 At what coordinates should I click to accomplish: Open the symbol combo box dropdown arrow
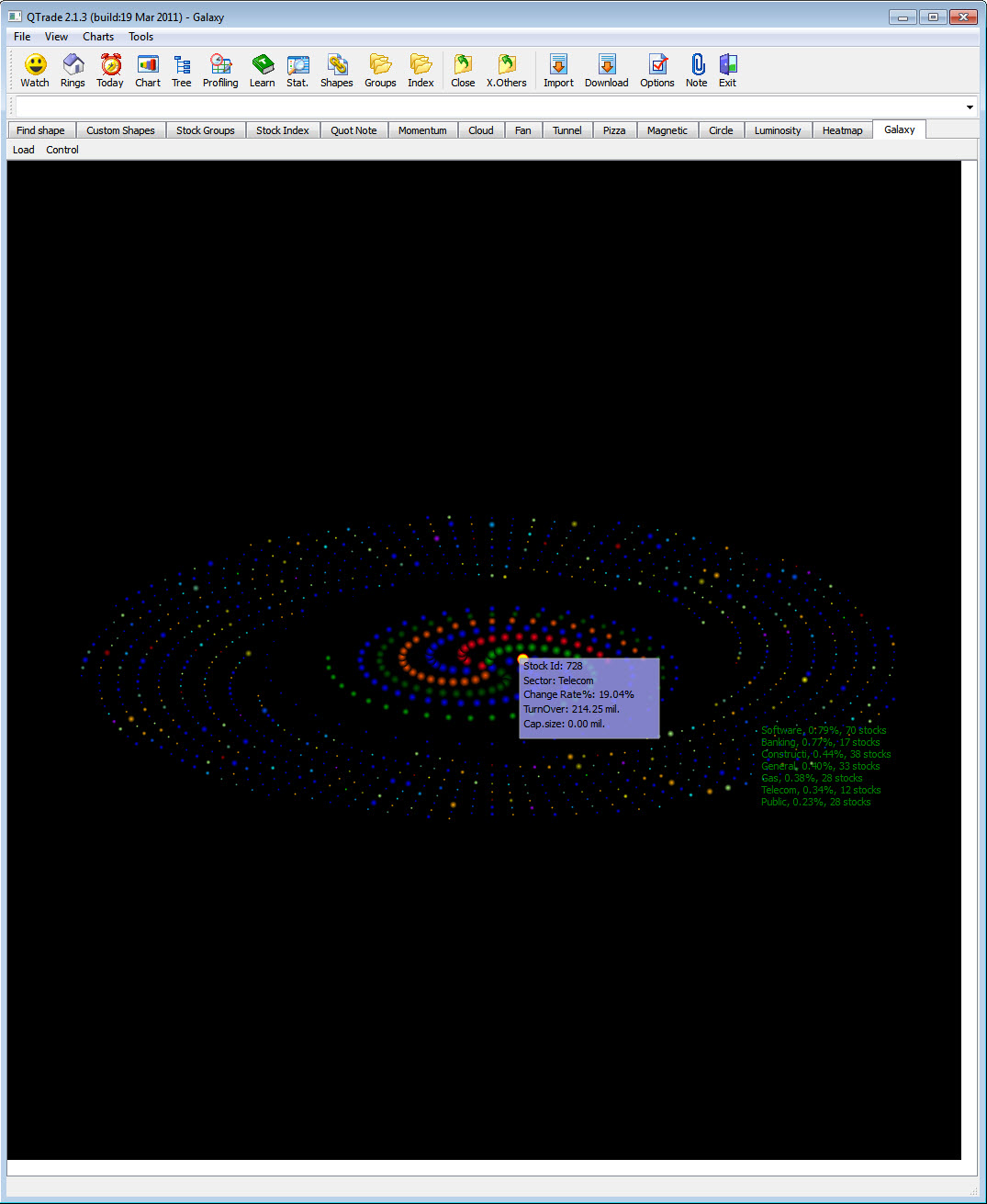pos(969,106)
